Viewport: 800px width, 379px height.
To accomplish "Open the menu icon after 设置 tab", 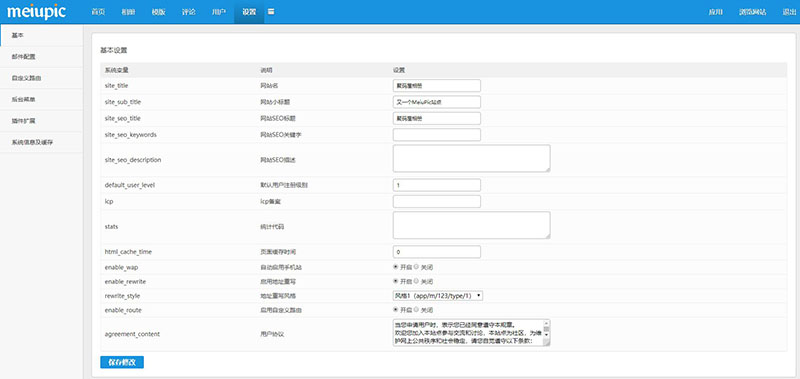I will 271,12.
